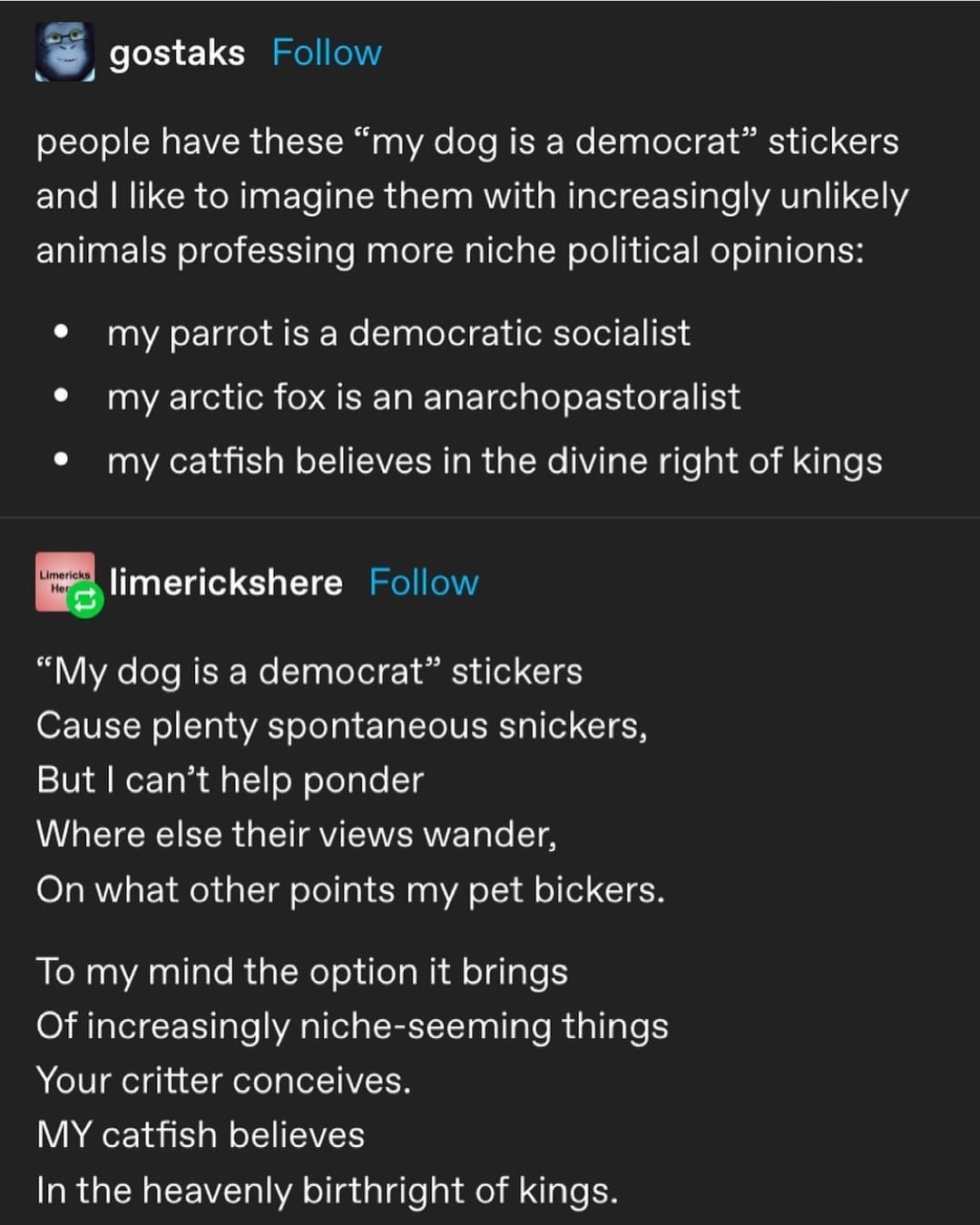
Task: Click the line "Where else their views wander,"
Action: tap(297, 835)
